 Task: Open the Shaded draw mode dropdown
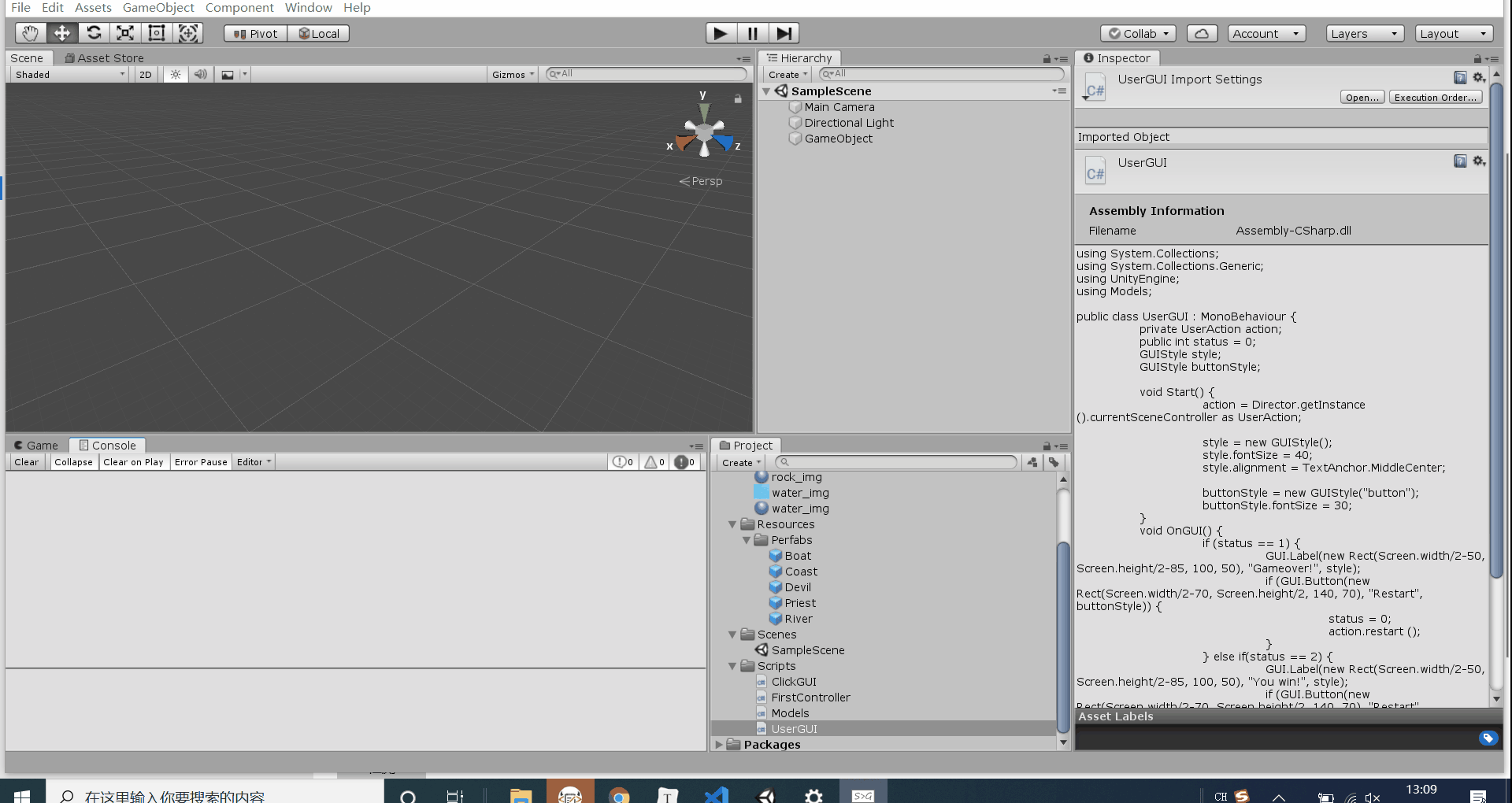[x=69, y=75]
